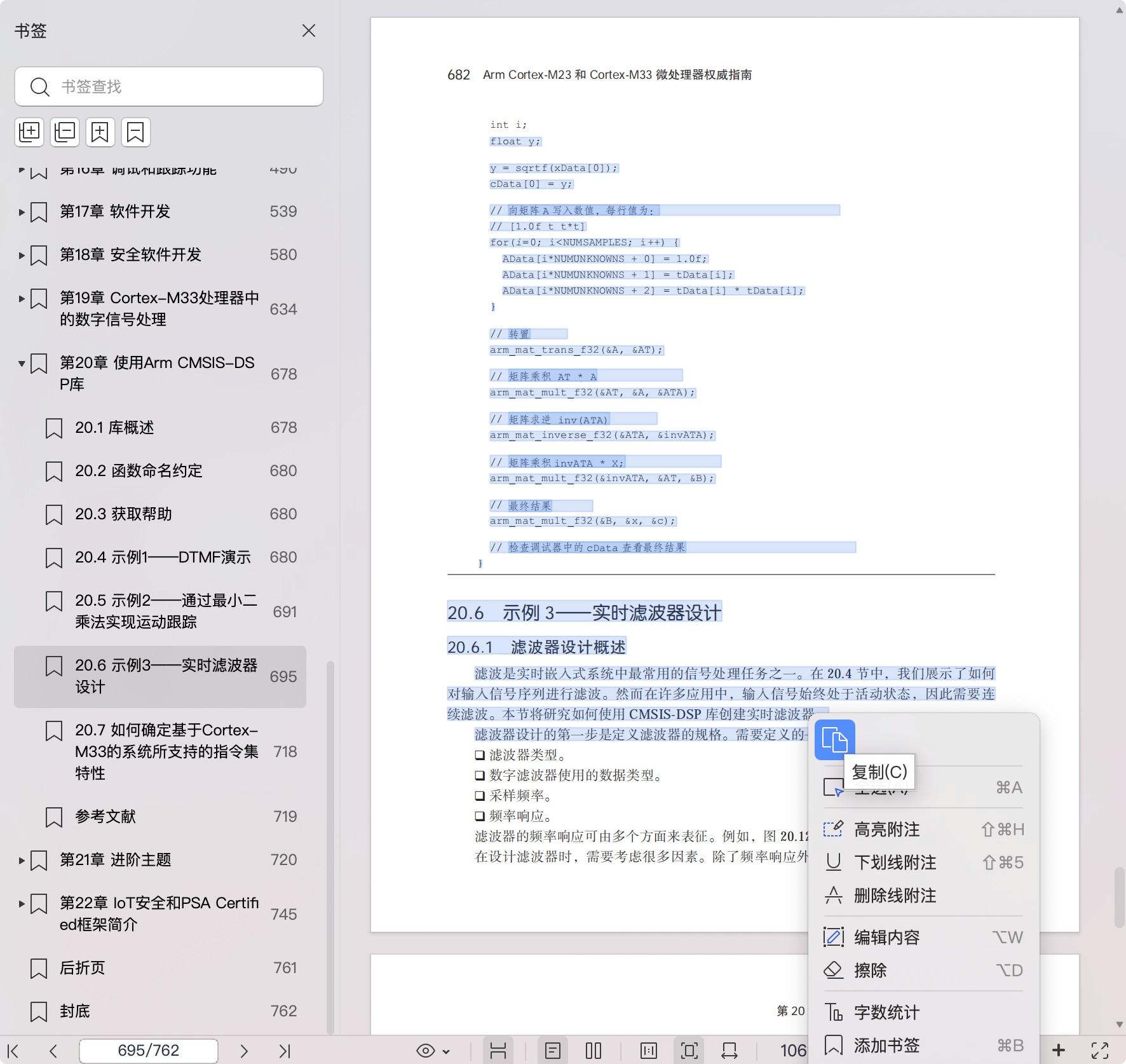Click the collapse all bookmarks icon
Viewport: 1126px width, 1064px height.
pyautogui.click(x=65, y=132)
